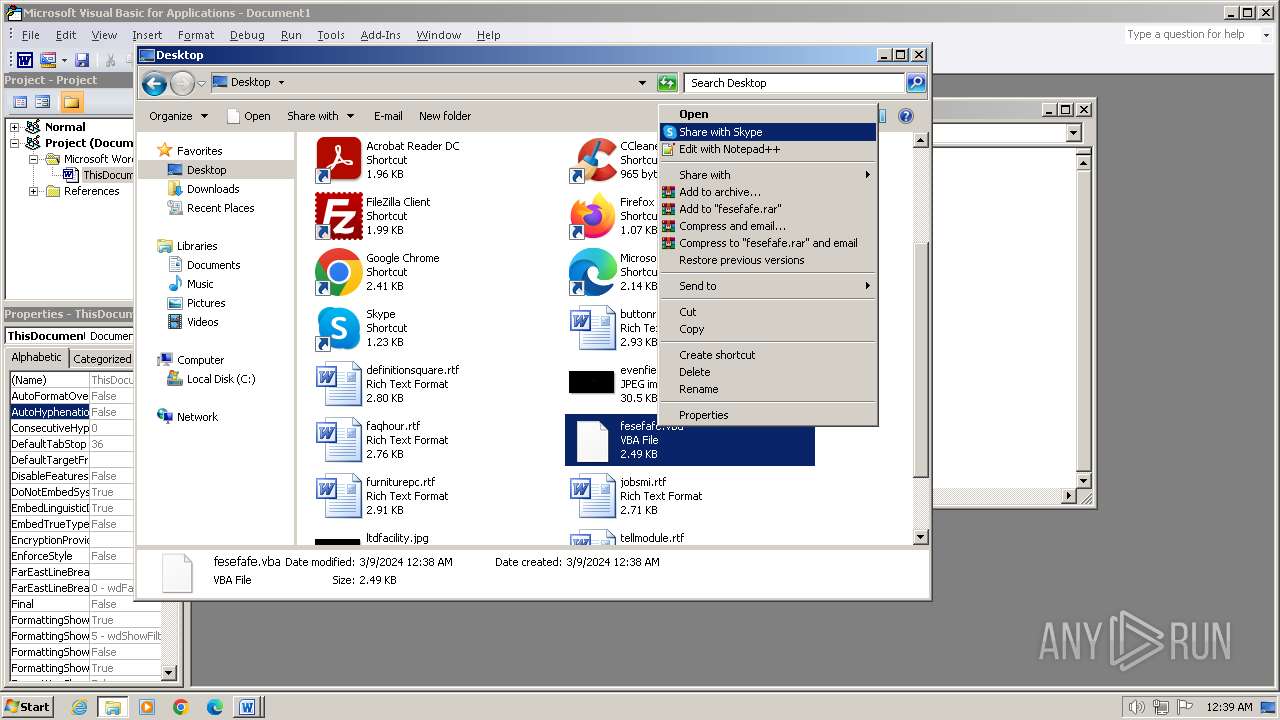Screen dimensions: 1280x720
Task: Choose Delete in the context menu
Action: 768,372
